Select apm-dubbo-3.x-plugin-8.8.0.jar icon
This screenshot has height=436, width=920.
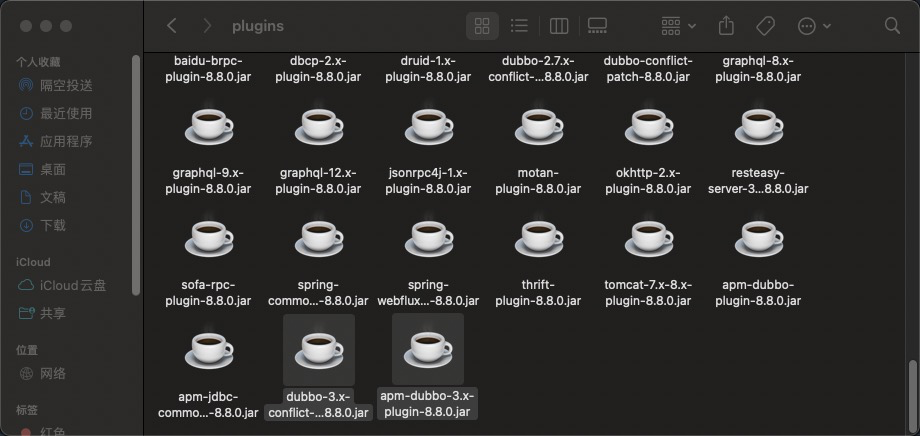[428, 350]
